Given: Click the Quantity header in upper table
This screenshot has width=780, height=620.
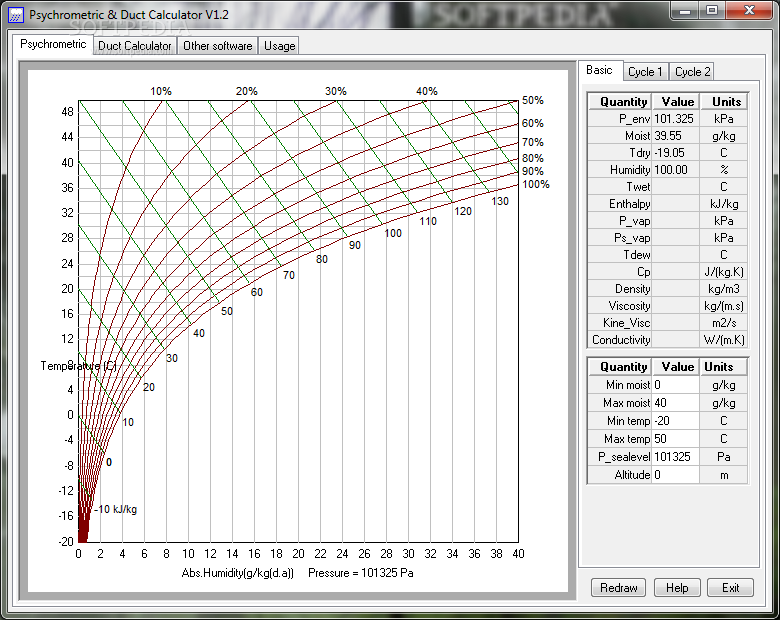Looking at the screenshot, I should 620,102.
